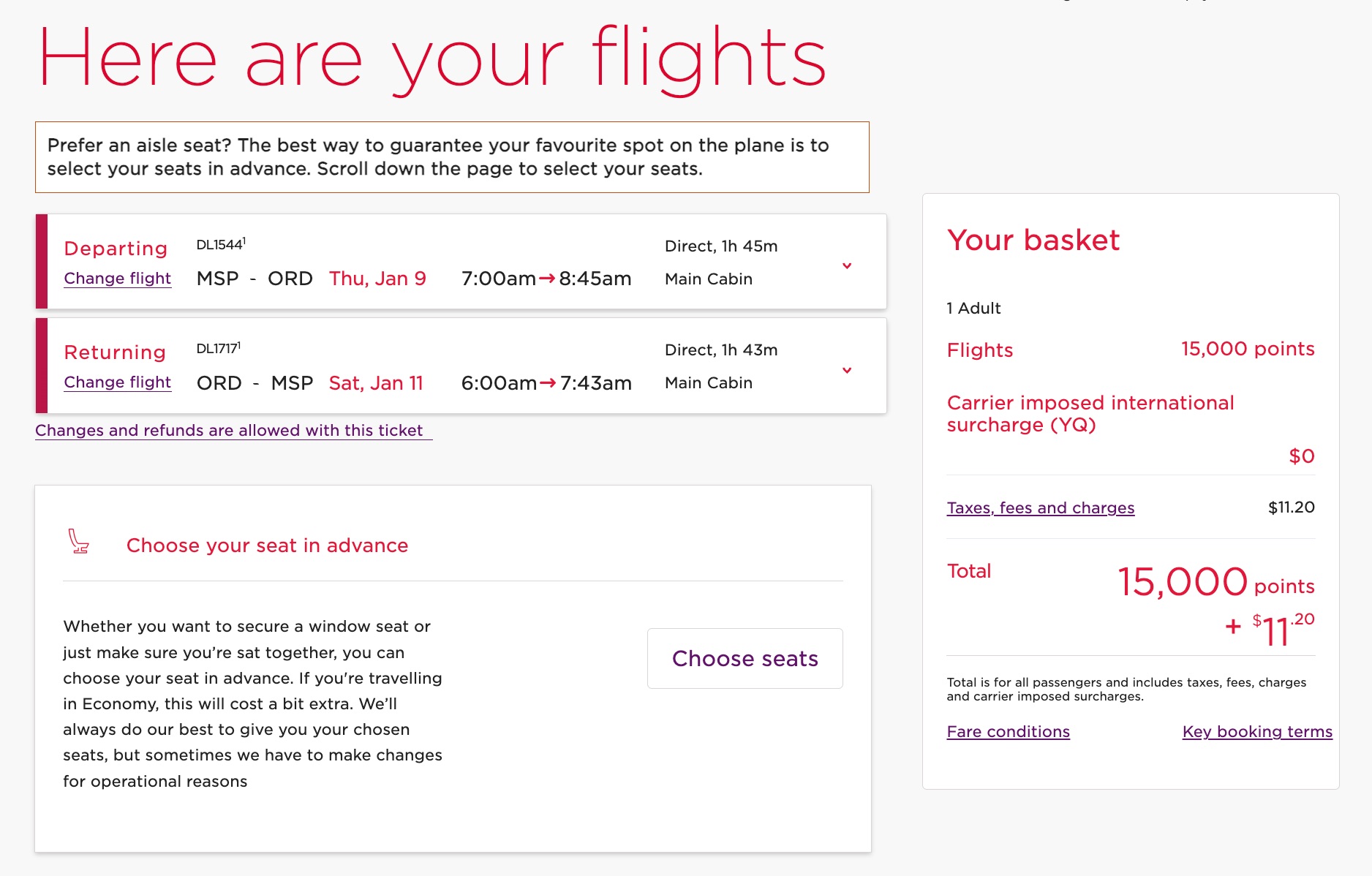View changes and refunds policy link
This screenshot has height=876, width=1372.
coord(230,431)
